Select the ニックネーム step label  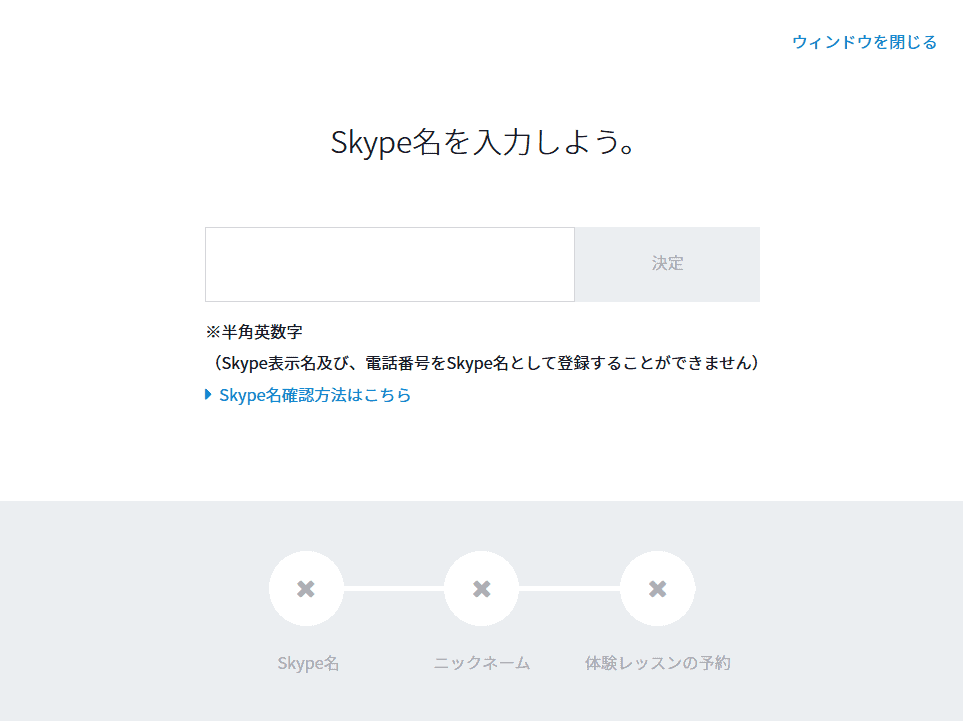(482, 663)
